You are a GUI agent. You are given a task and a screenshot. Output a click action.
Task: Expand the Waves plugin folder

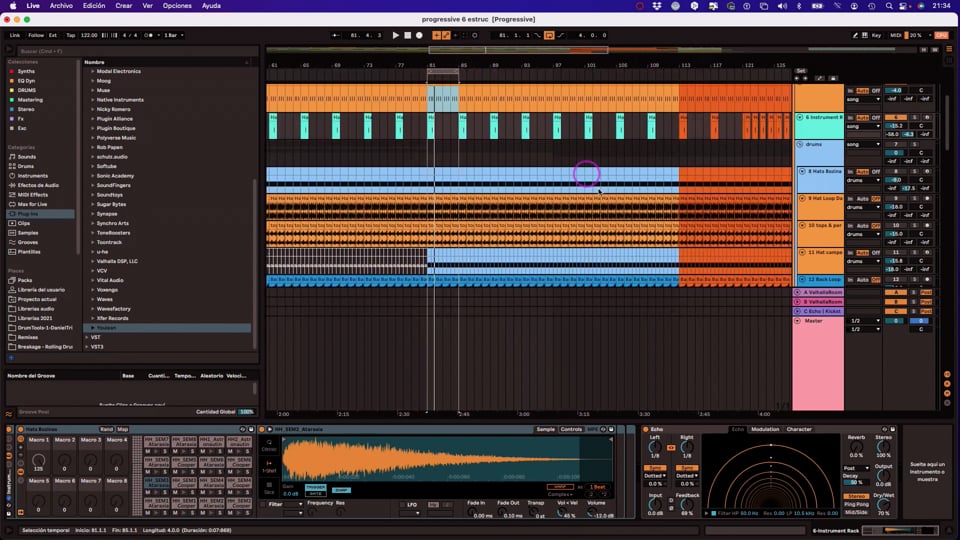[x=92, y=299]
